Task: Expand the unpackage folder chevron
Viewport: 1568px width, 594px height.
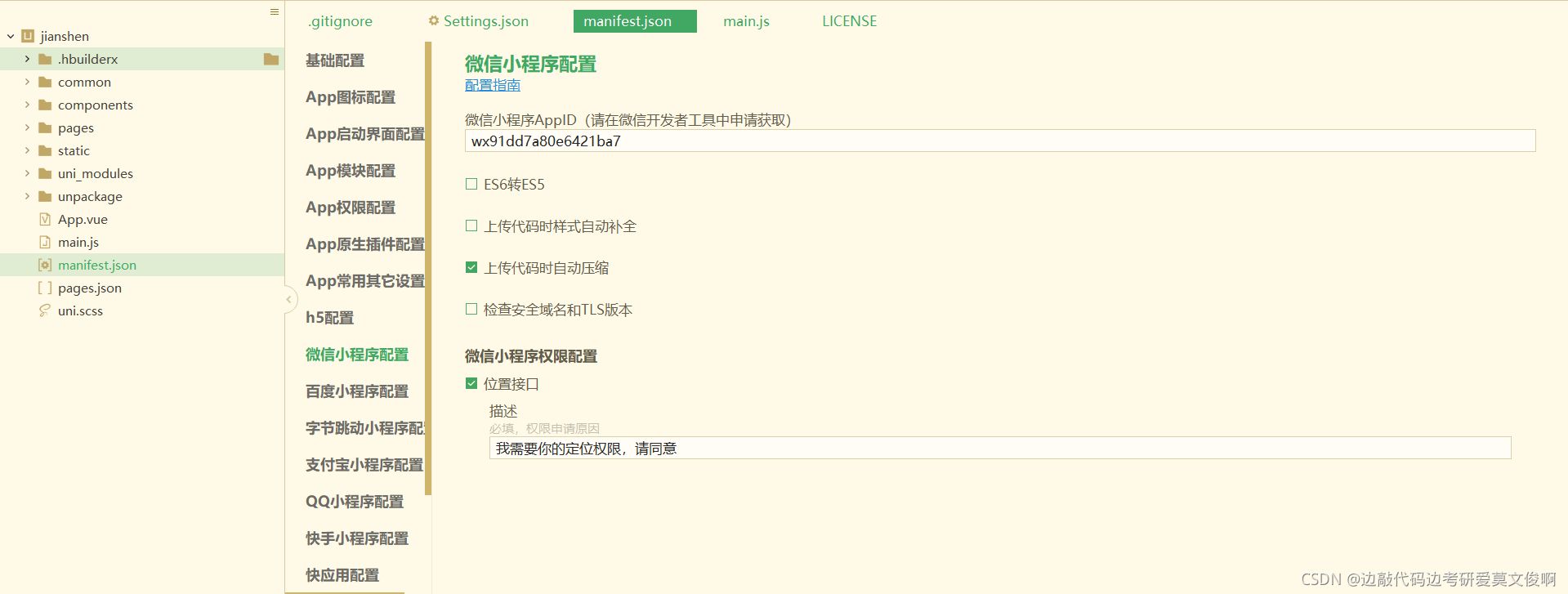Action: pyautogui.click(x=27, y=196)
